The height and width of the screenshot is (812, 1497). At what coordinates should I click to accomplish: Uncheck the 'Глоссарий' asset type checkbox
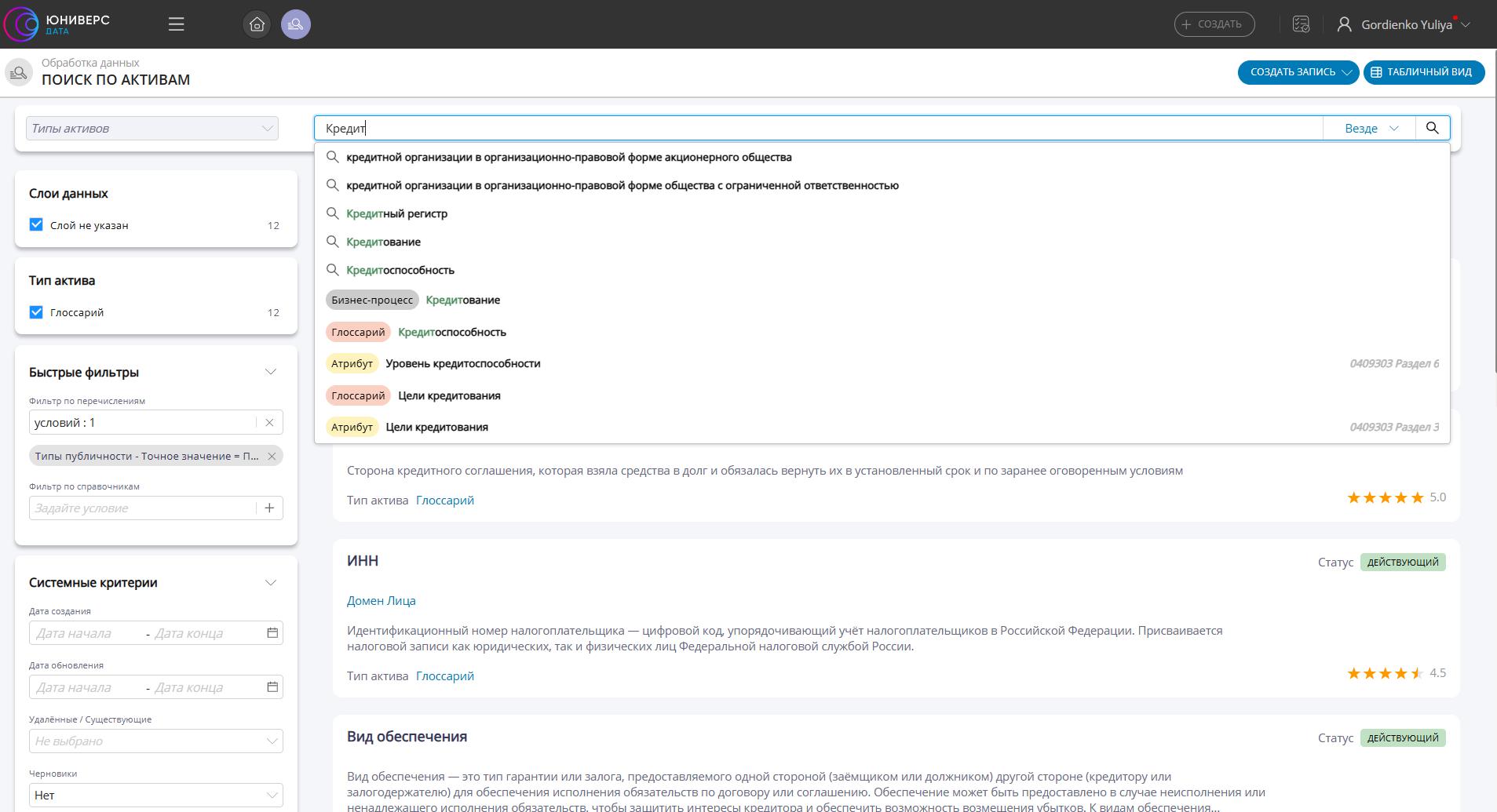tap(36, 312)
